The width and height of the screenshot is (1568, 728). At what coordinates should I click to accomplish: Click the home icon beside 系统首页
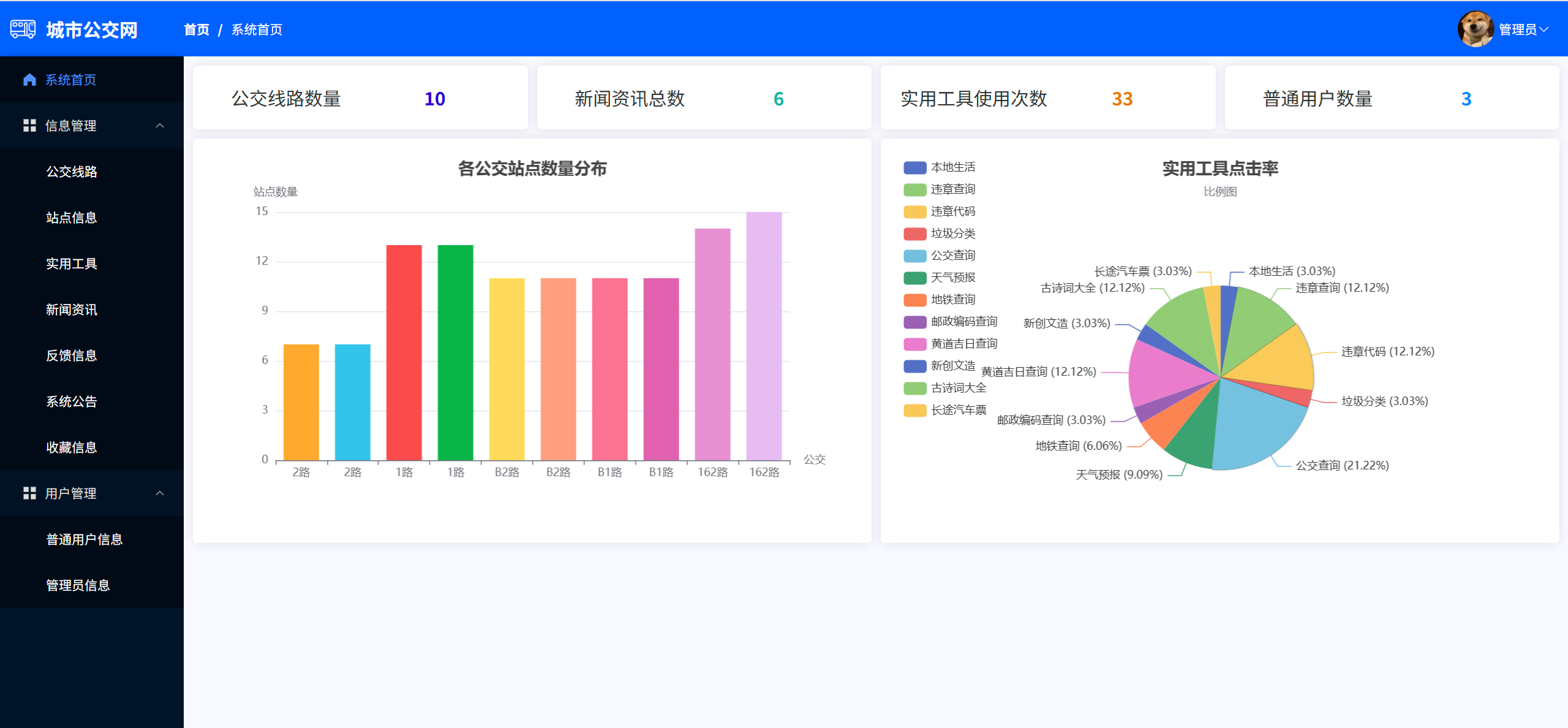click(x=29, y=80)
